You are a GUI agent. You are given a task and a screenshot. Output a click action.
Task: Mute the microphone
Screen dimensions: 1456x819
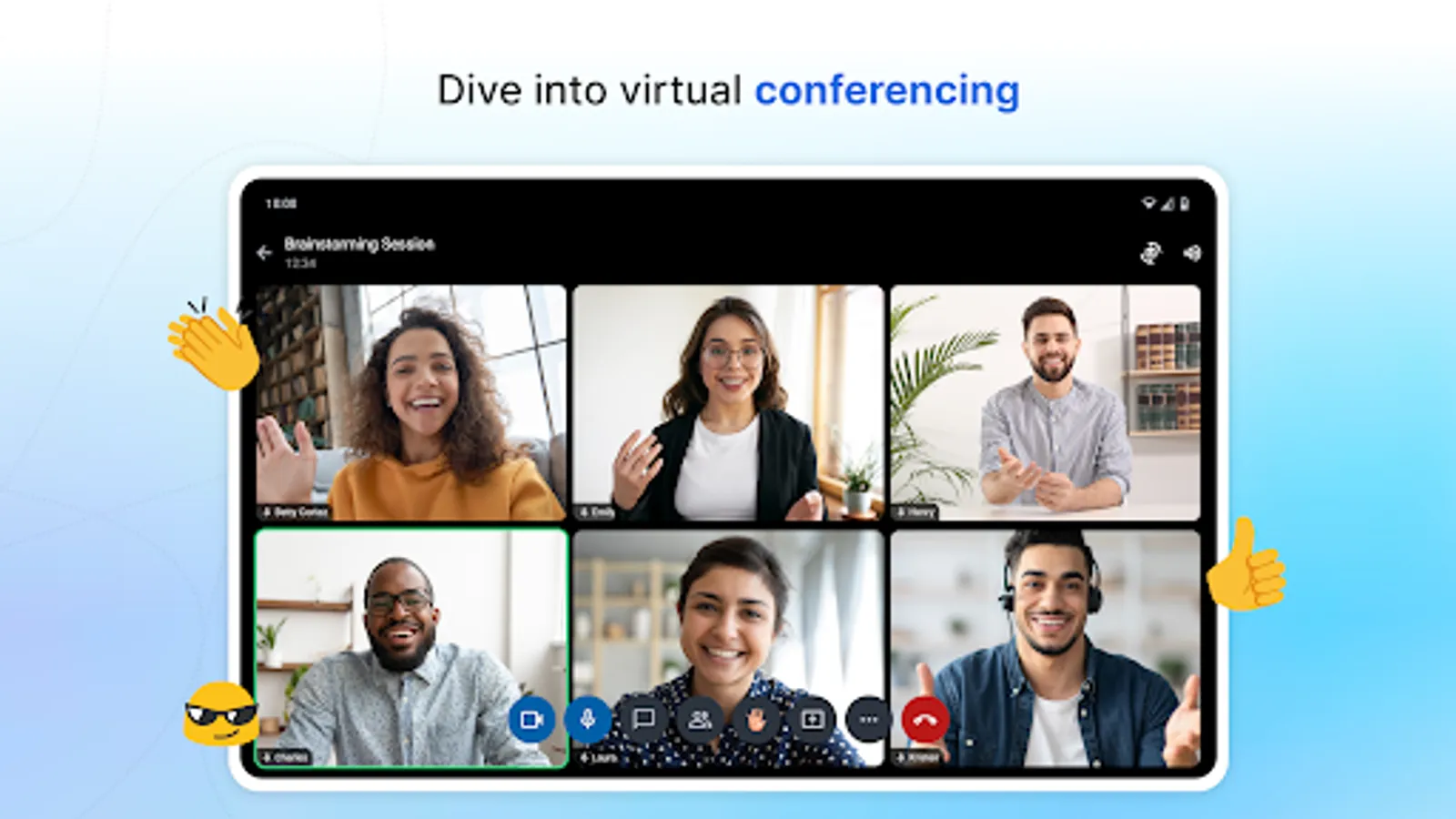588,720
